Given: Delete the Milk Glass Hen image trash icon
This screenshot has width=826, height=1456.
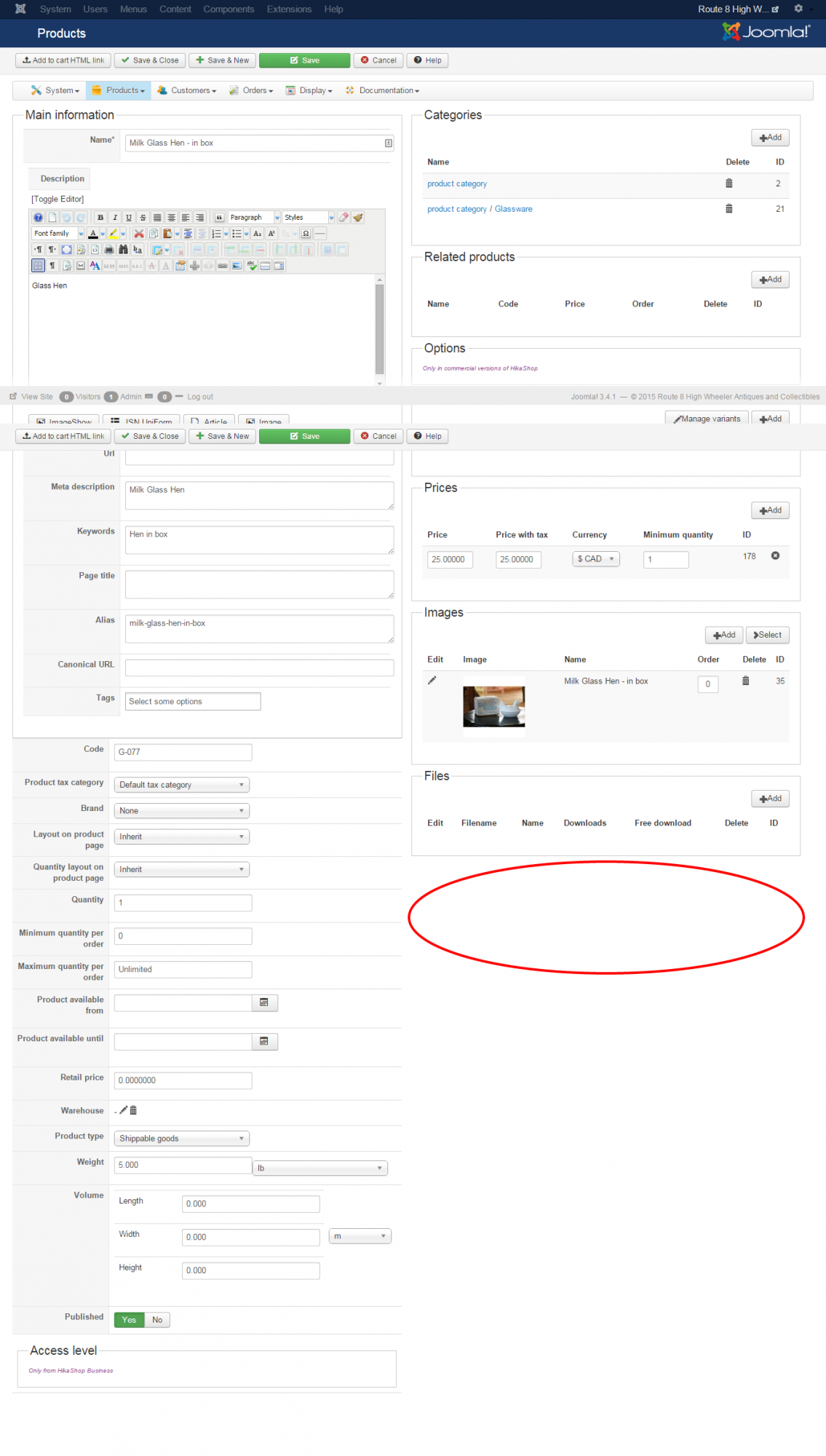Looking at the screenshot, I should [745, 681].
